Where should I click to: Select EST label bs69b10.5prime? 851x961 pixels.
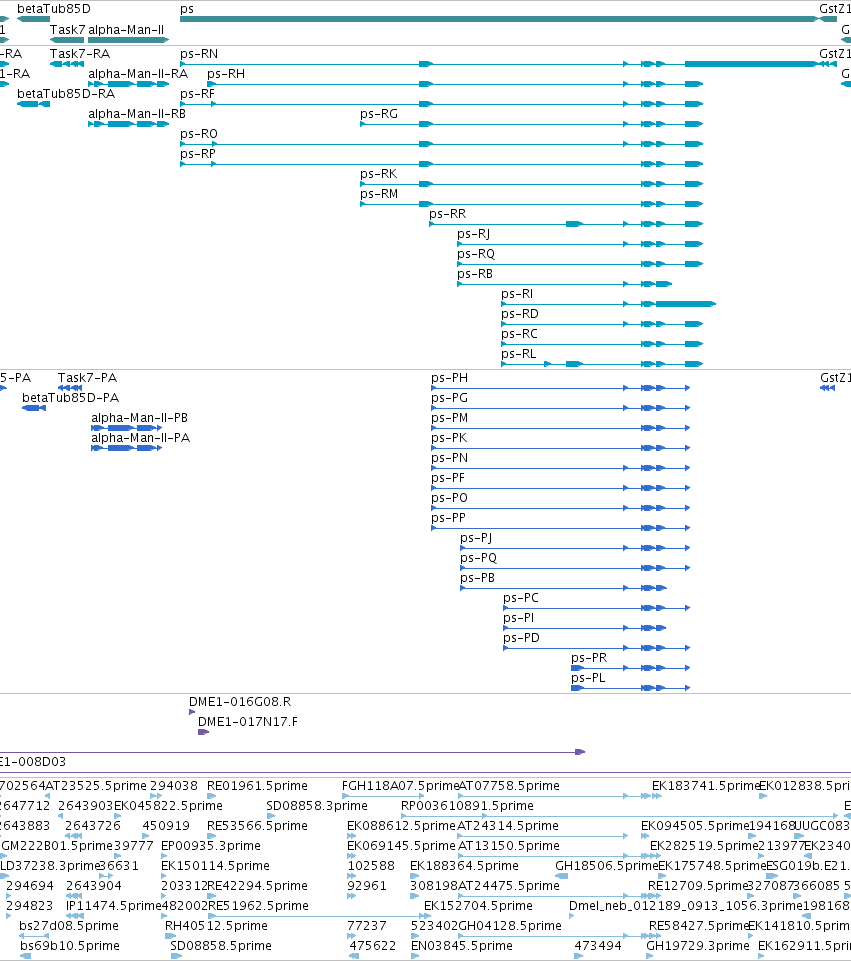[70, 946]
